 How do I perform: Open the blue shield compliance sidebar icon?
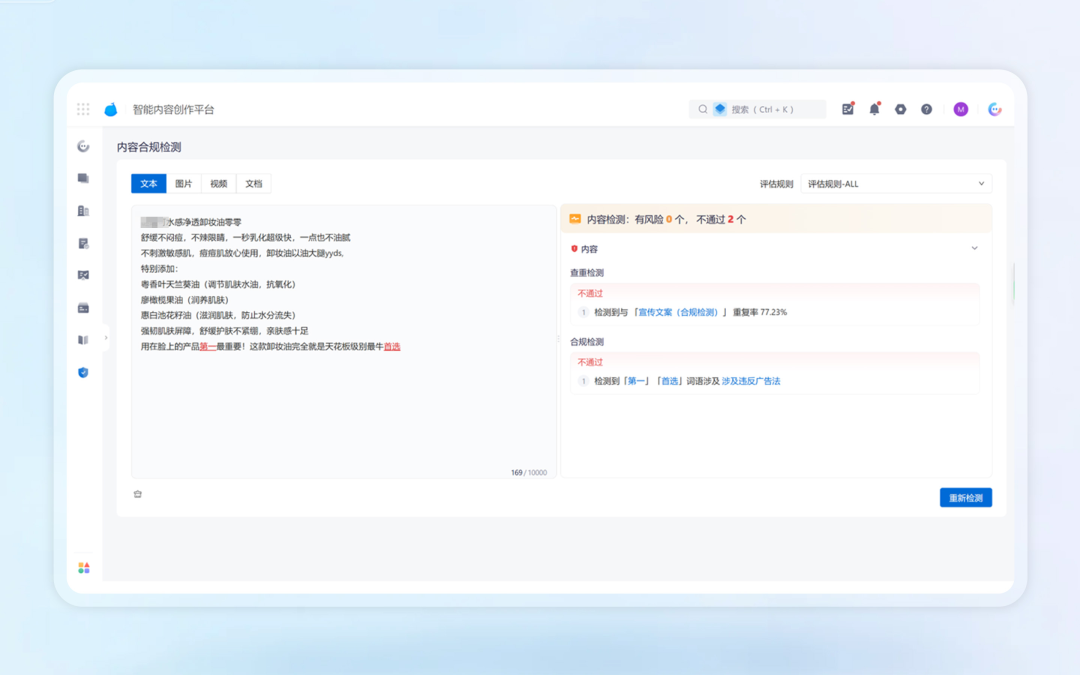click(83, 373)
